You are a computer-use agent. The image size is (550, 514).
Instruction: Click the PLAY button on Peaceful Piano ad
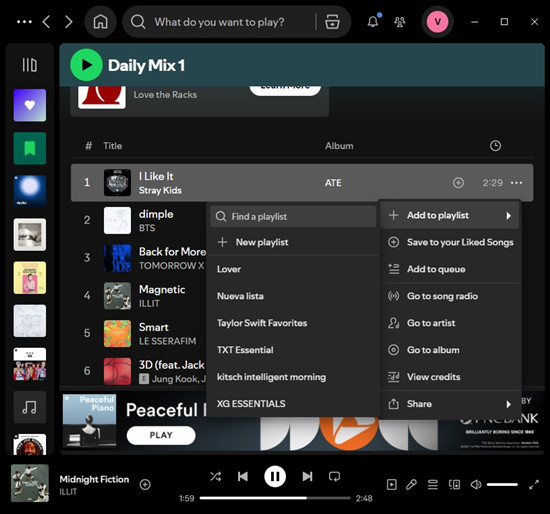161,435
